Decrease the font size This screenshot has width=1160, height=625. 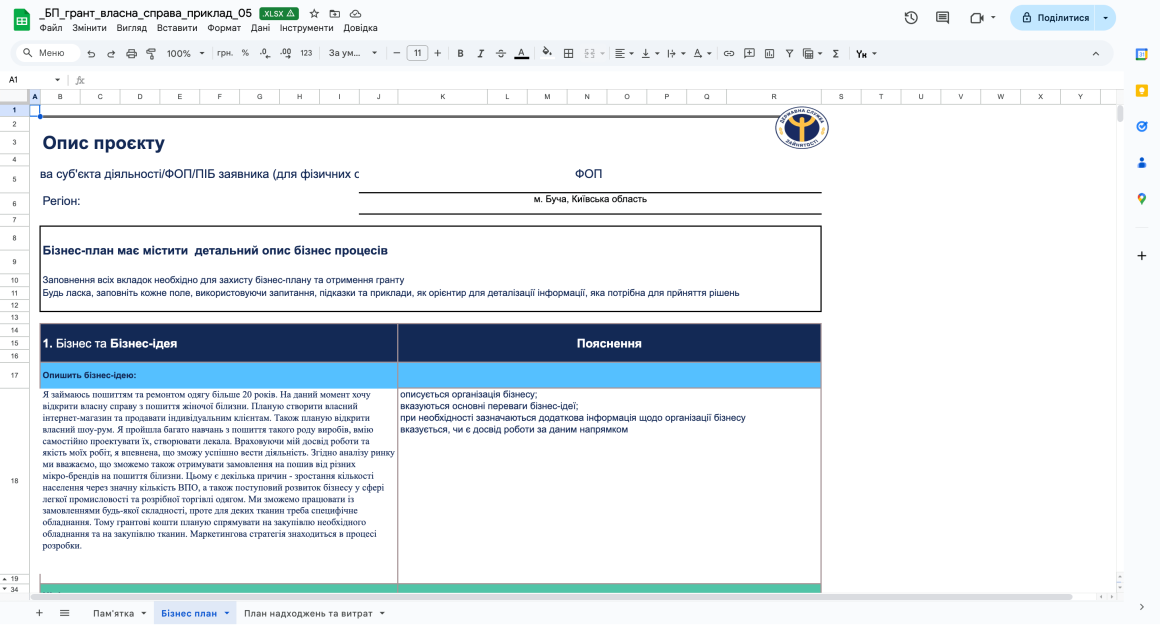[397, 53]
